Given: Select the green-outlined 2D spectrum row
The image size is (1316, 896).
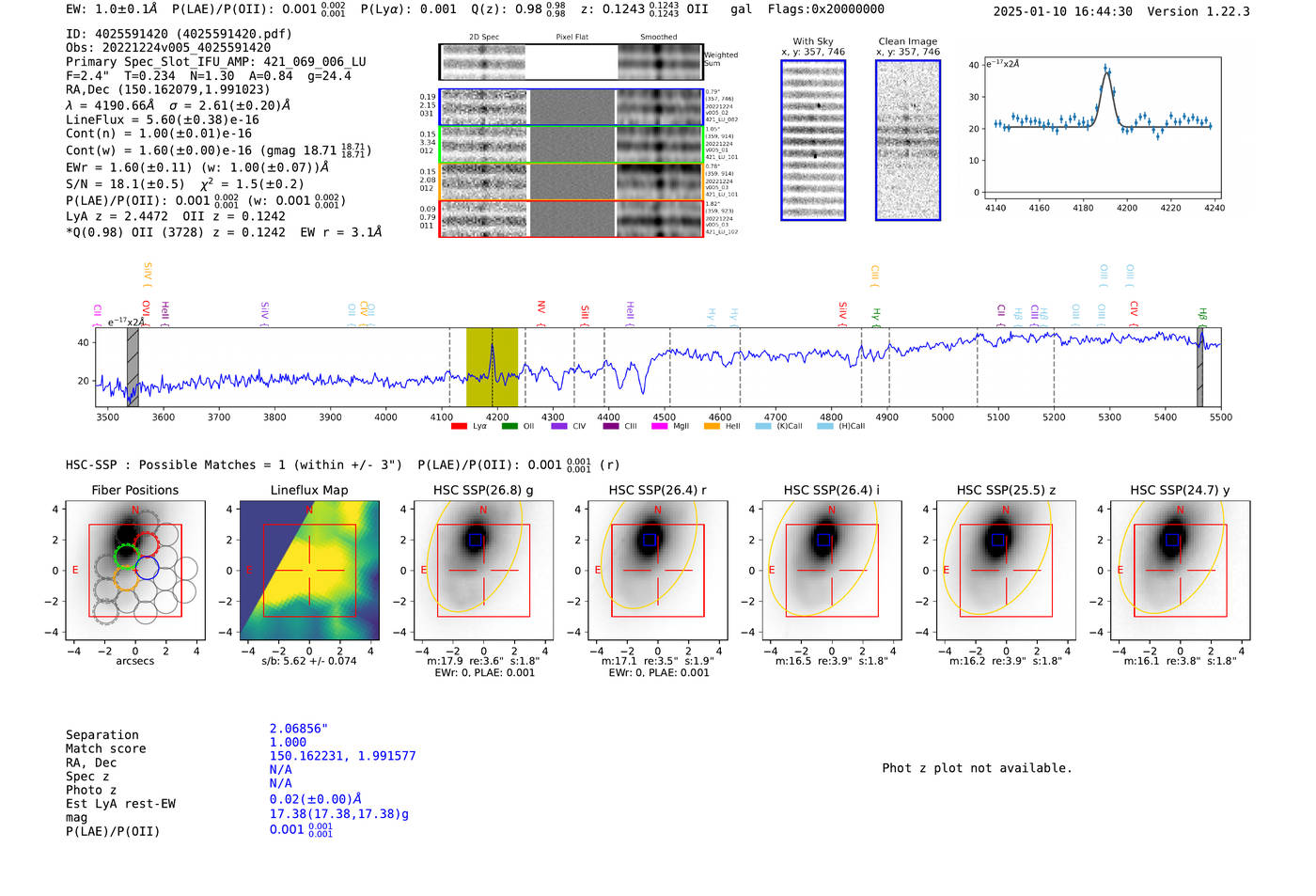Looking at the screenshot, I should point(571,145).
